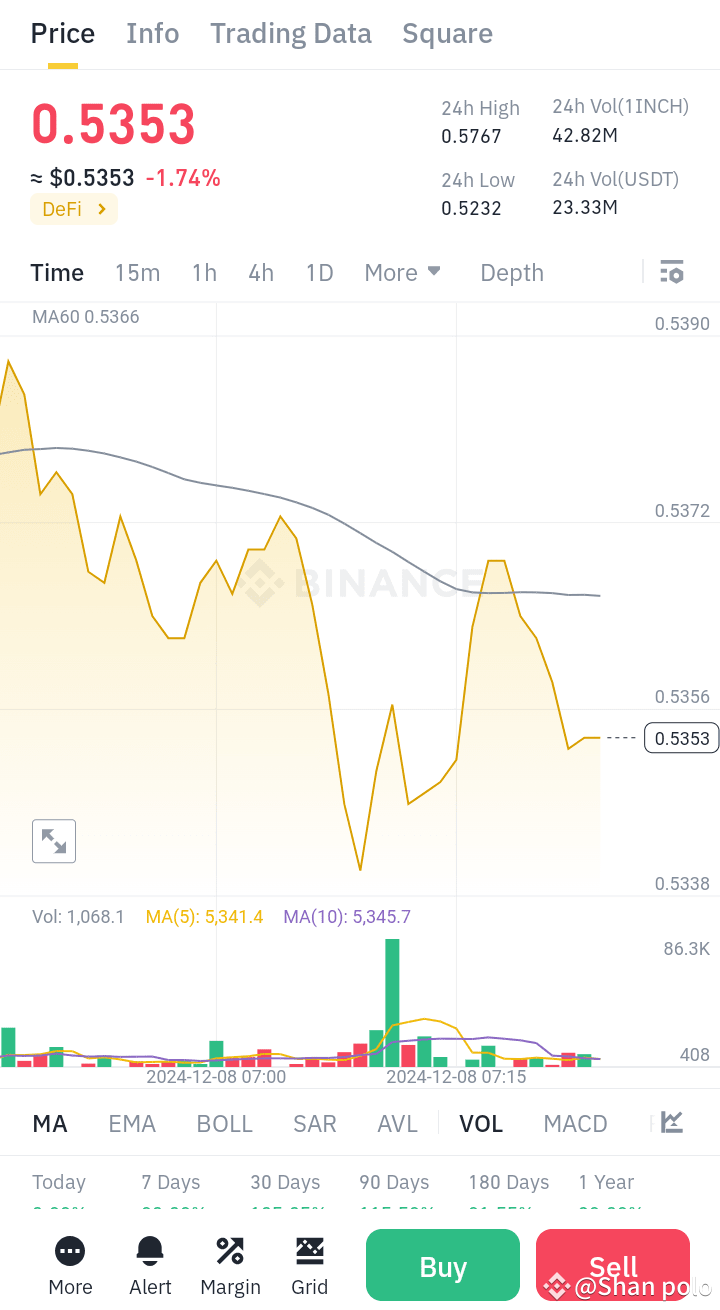Click the current price label 0.5353
Viewport: 720px width, 1310px height.
pyautogui.click(x=681, y=738)
